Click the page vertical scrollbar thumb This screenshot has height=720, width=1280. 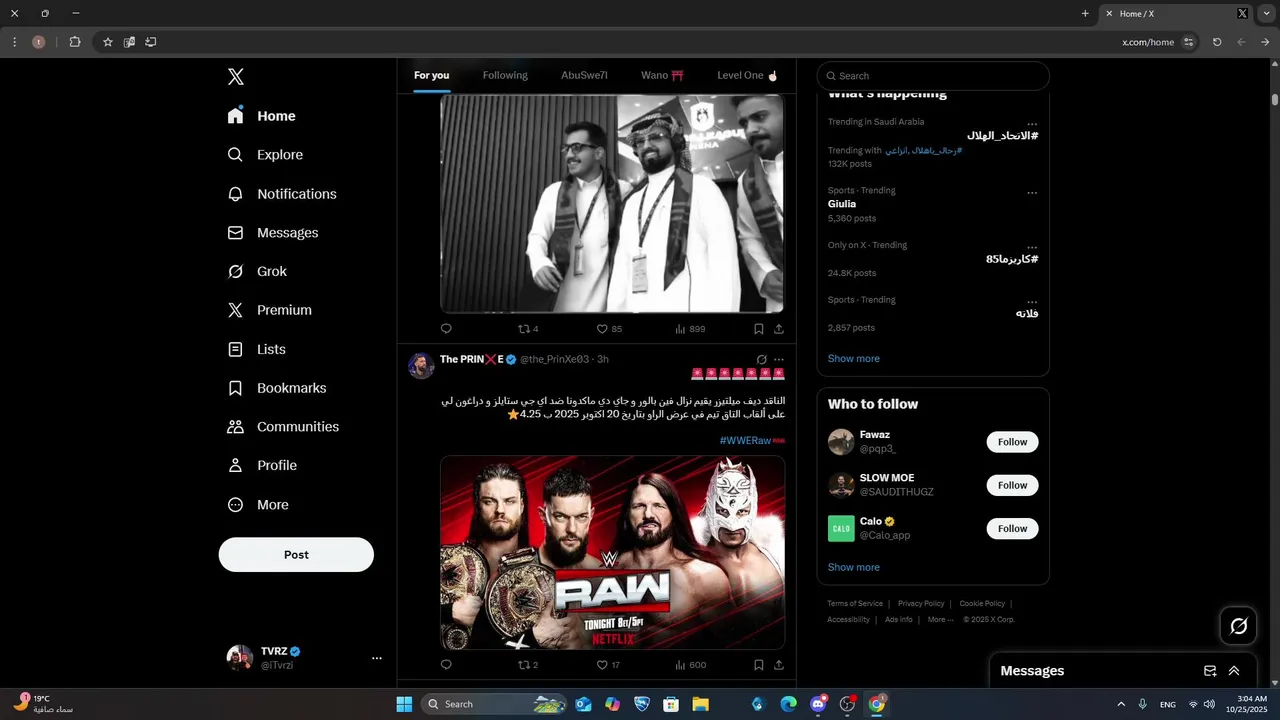[x=1275, y=100]
